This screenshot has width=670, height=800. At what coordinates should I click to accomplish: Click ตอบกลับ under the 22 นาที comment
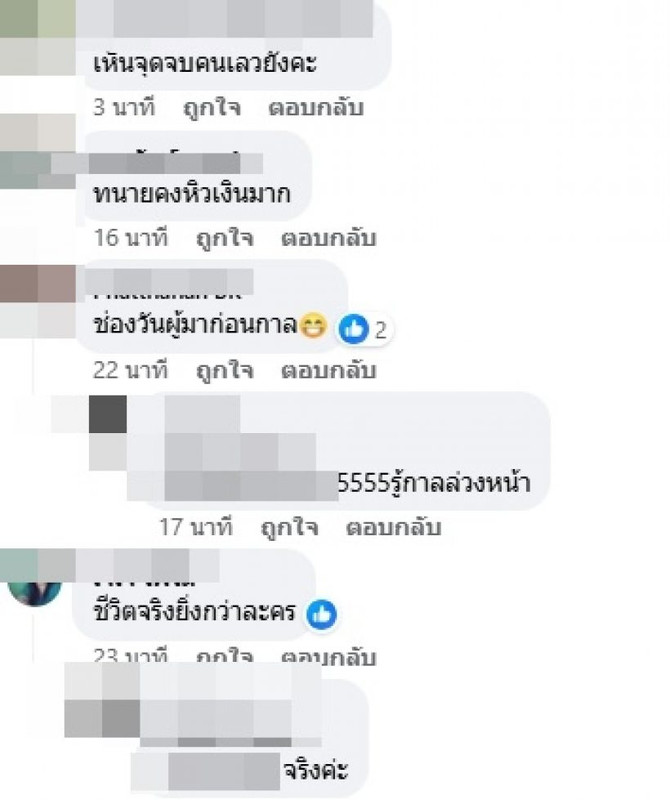(x=329, y=370)
